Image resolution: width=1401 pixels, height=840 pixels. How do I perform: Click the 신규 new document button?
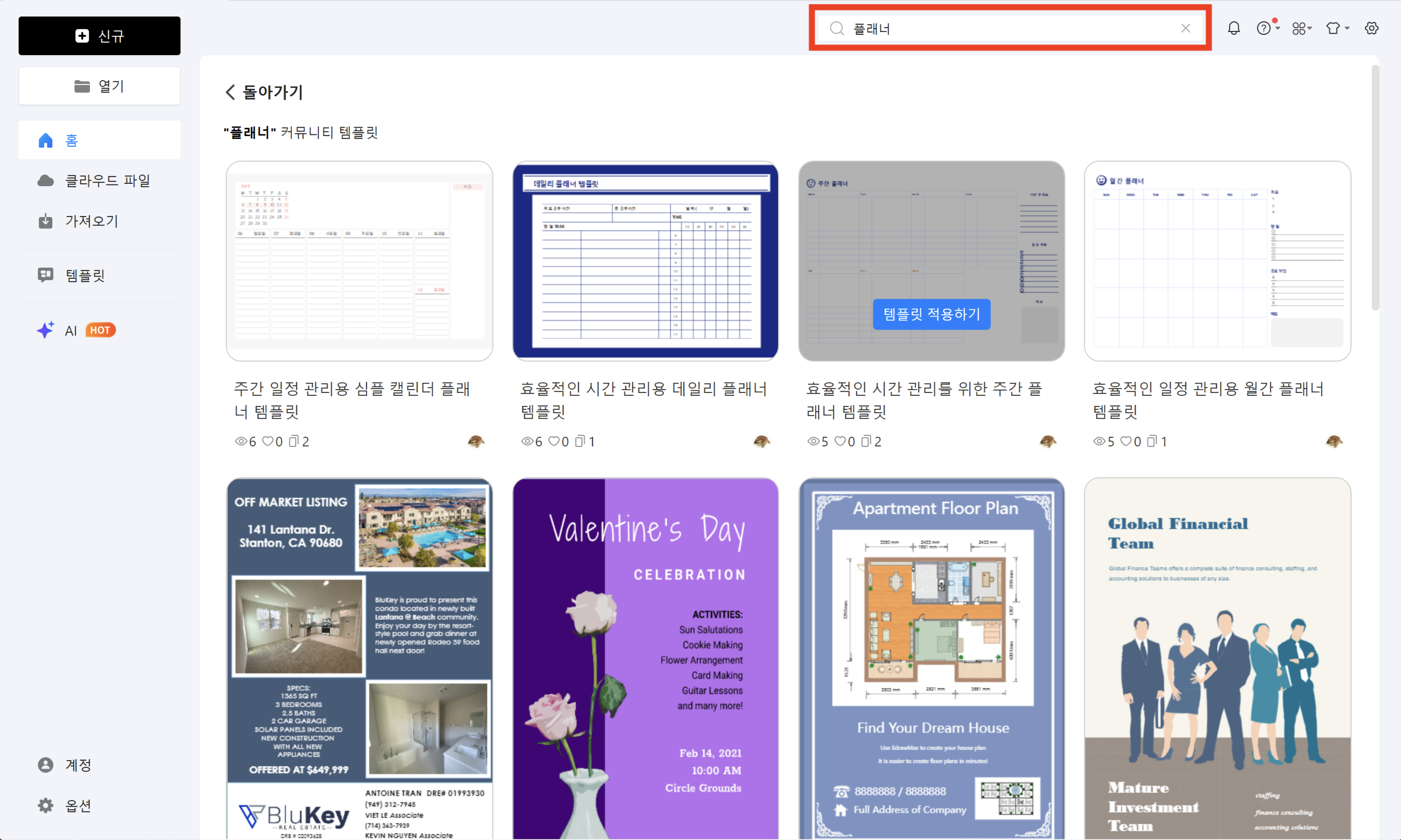point(99,35)
